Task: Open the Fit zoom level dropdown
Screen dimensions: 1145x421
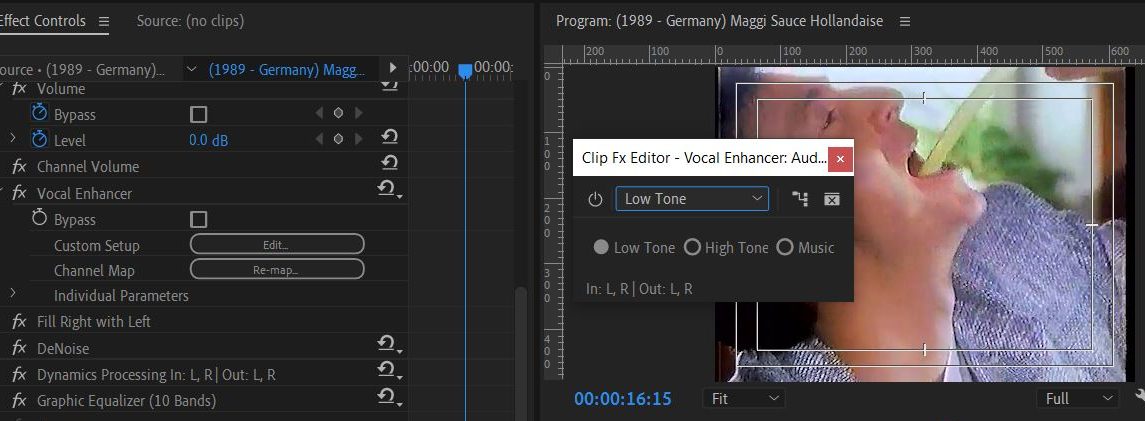Action: (x=744, y=398)
